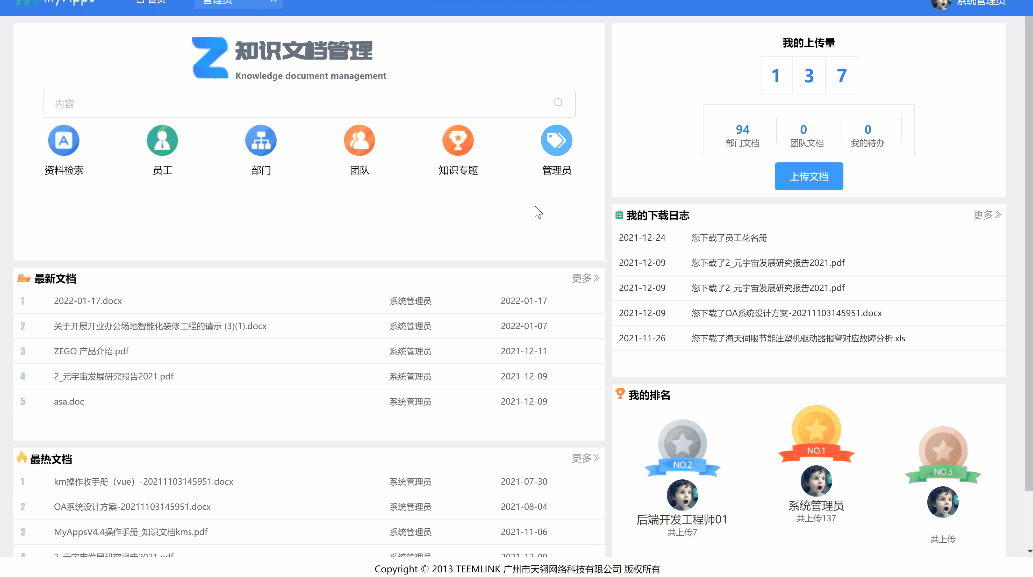The height and width of the screenshot is (577, 1033).
Task: Open the MyApps logo top left
Action: coord(62,4)
